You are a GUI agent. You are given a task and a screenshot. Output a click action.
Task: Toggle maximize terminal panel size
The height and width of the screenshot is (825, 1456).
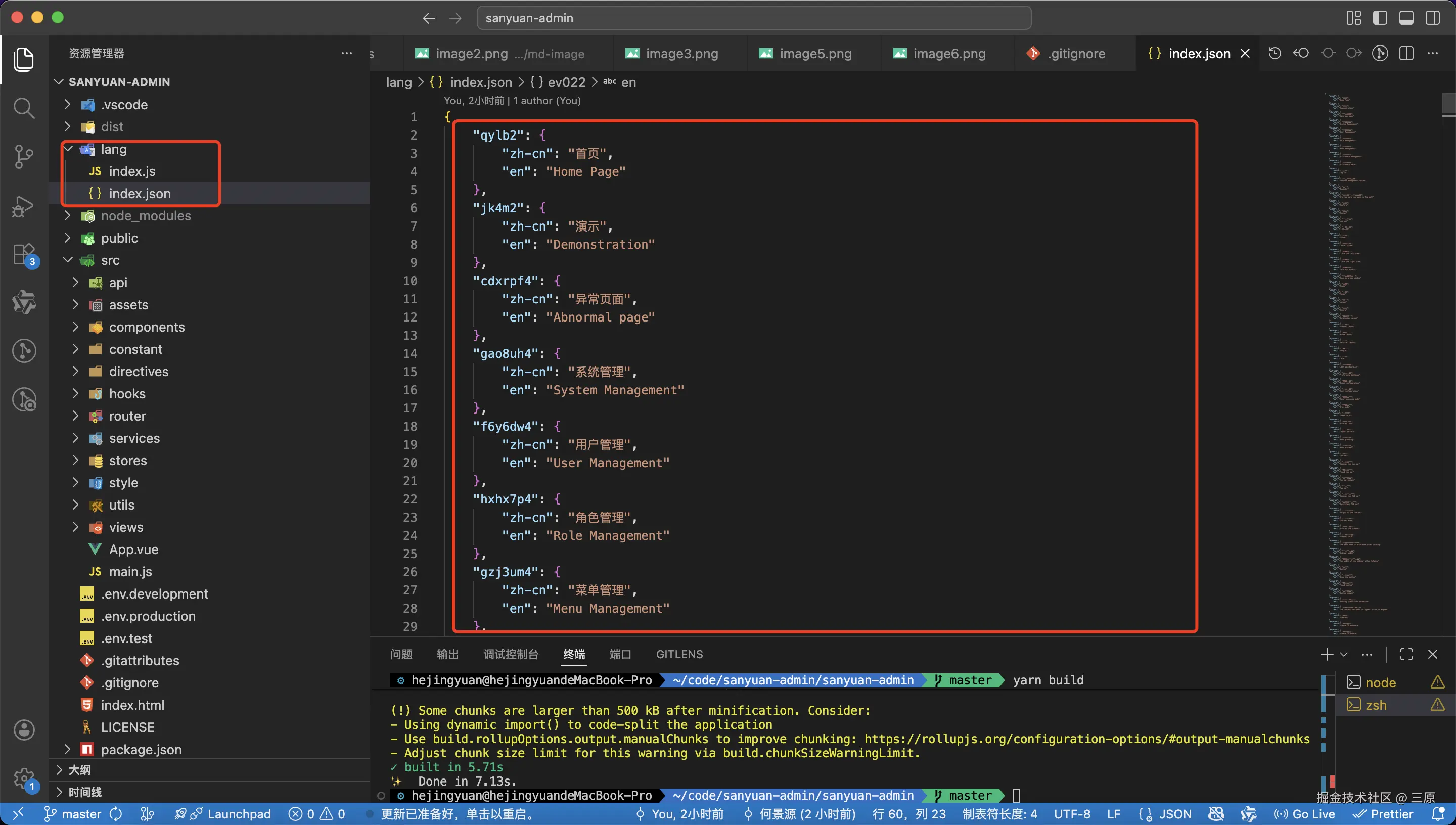coord(1406,655)
